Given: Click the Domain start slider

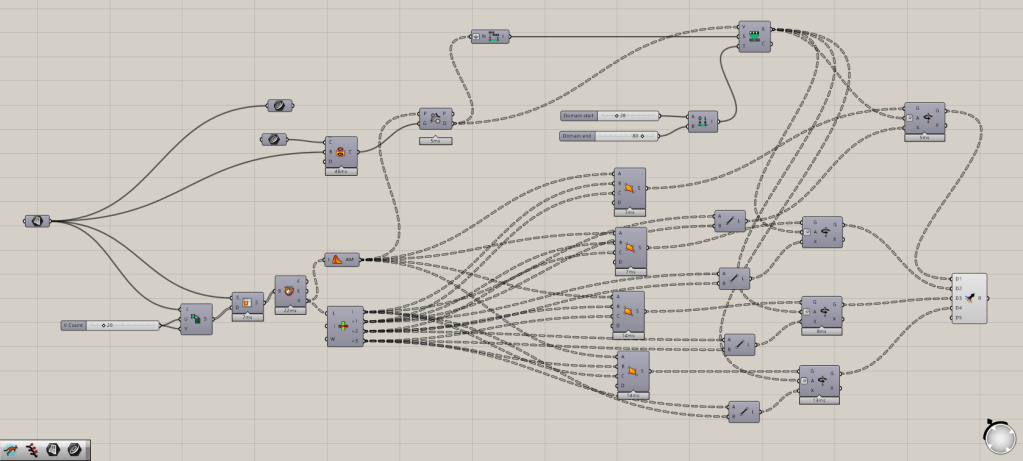Looking at the screenshot, I should pyautogui.click(x=609, y=115).
